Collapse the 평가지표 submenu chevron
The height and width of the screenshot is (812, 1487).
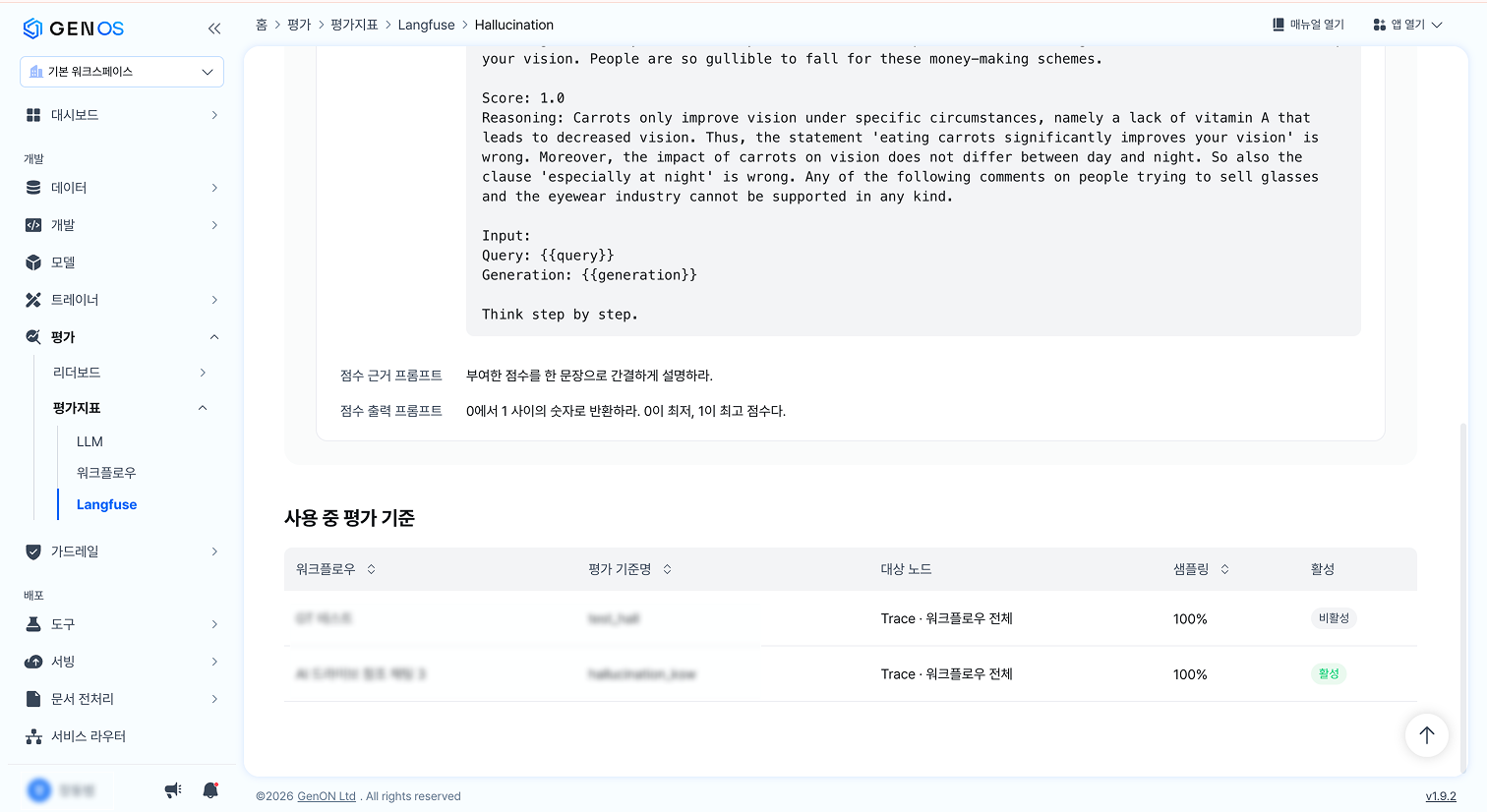click(x=203, y=408)
